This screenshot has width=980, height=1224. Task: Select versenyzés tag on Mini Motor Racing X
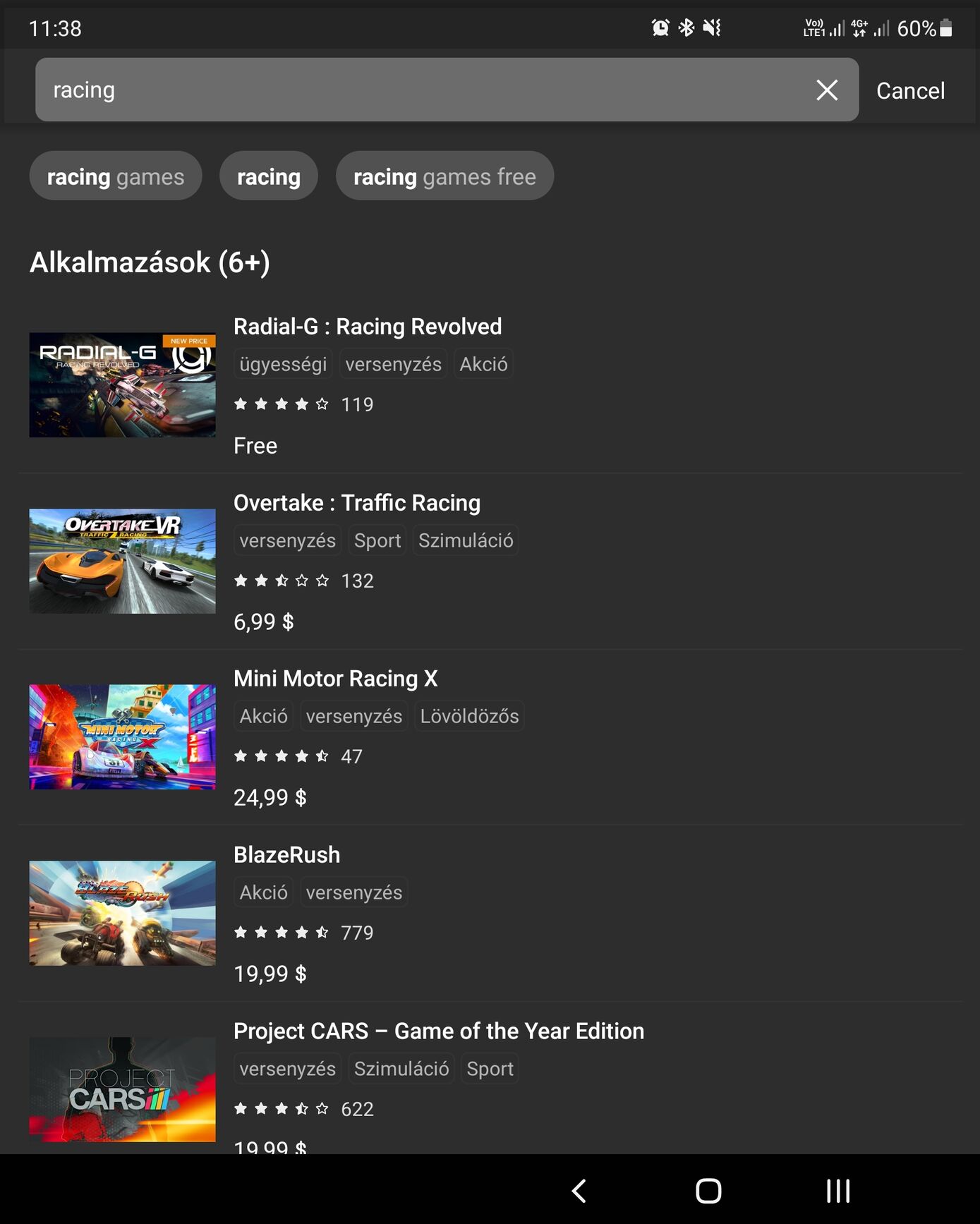[353, 716]
